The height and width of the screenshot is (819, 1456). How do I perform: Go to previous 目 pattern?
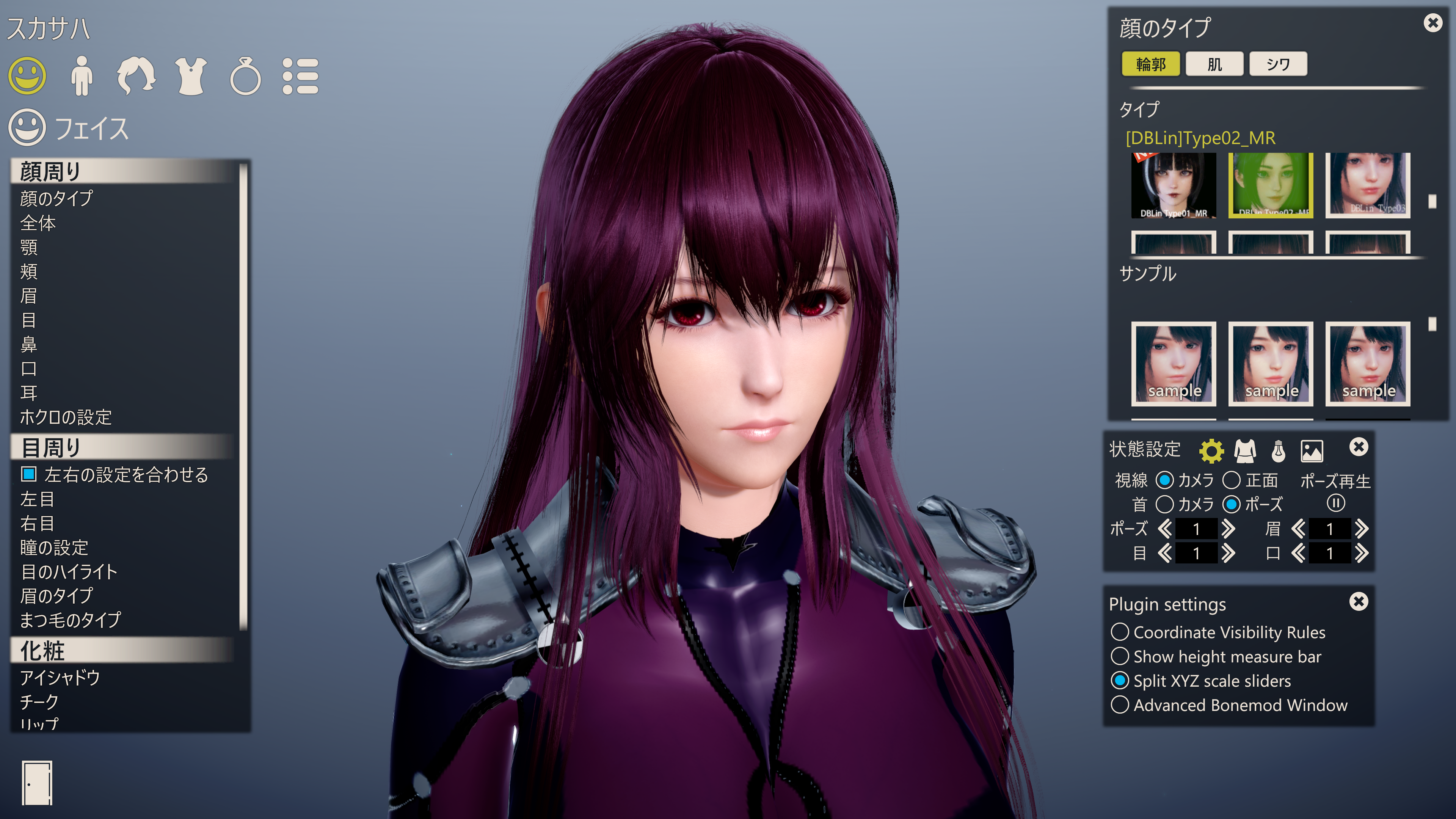[1164, 553]
